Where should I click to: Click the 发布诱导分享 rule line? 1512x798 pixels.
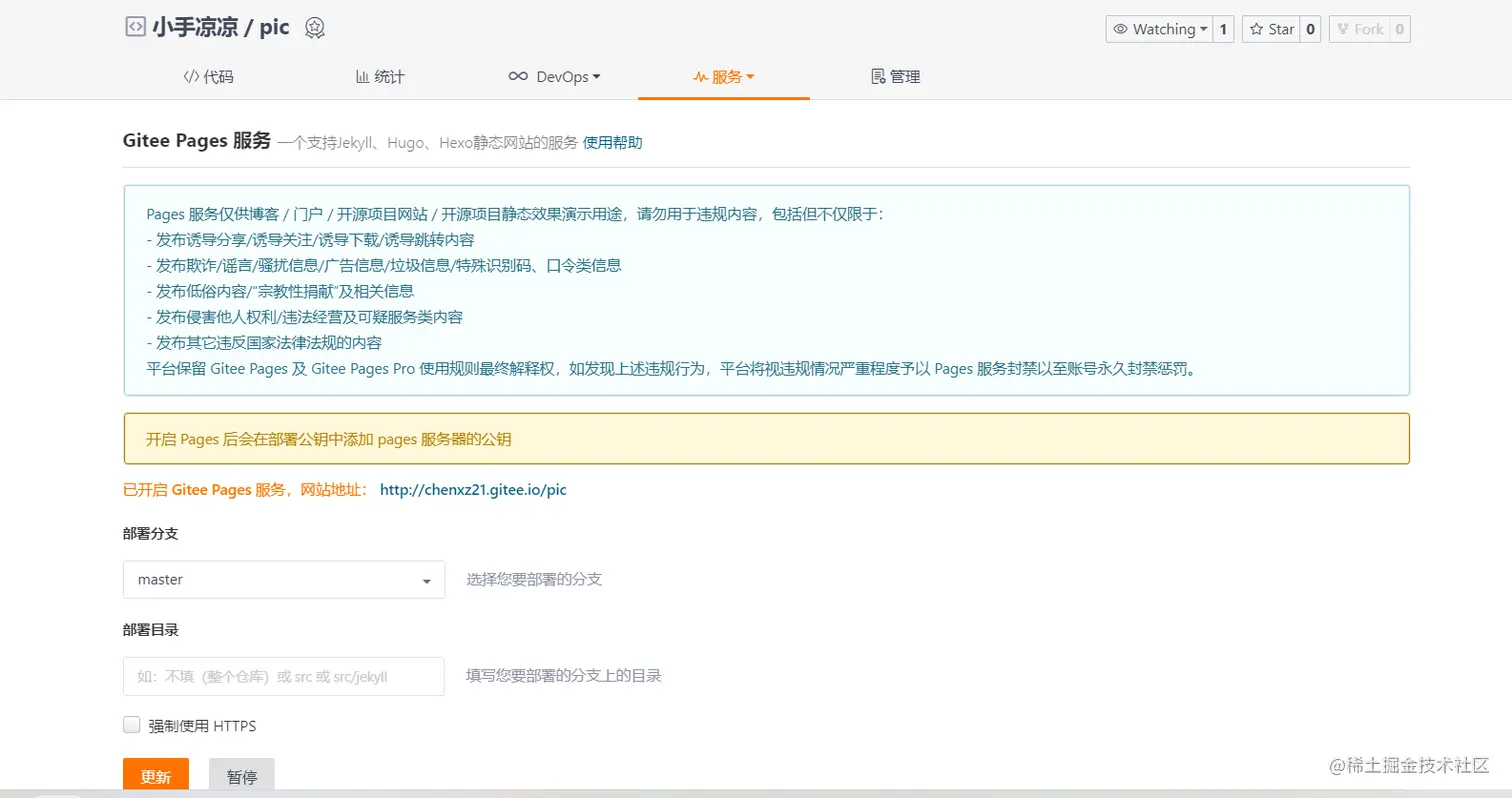tap(310, 240)
